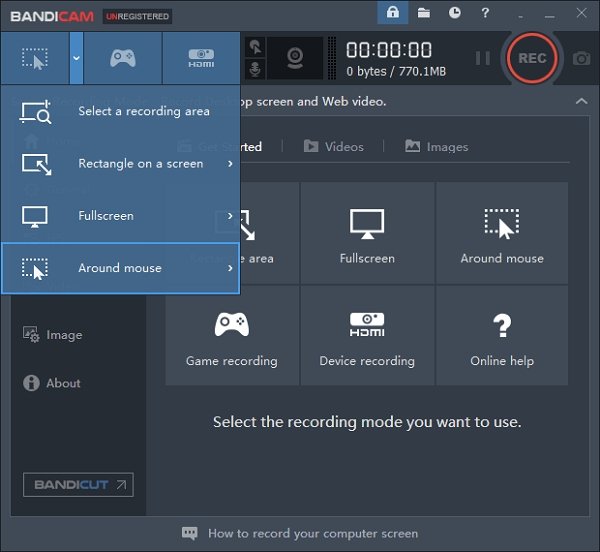Click the recording timer display

389,50
